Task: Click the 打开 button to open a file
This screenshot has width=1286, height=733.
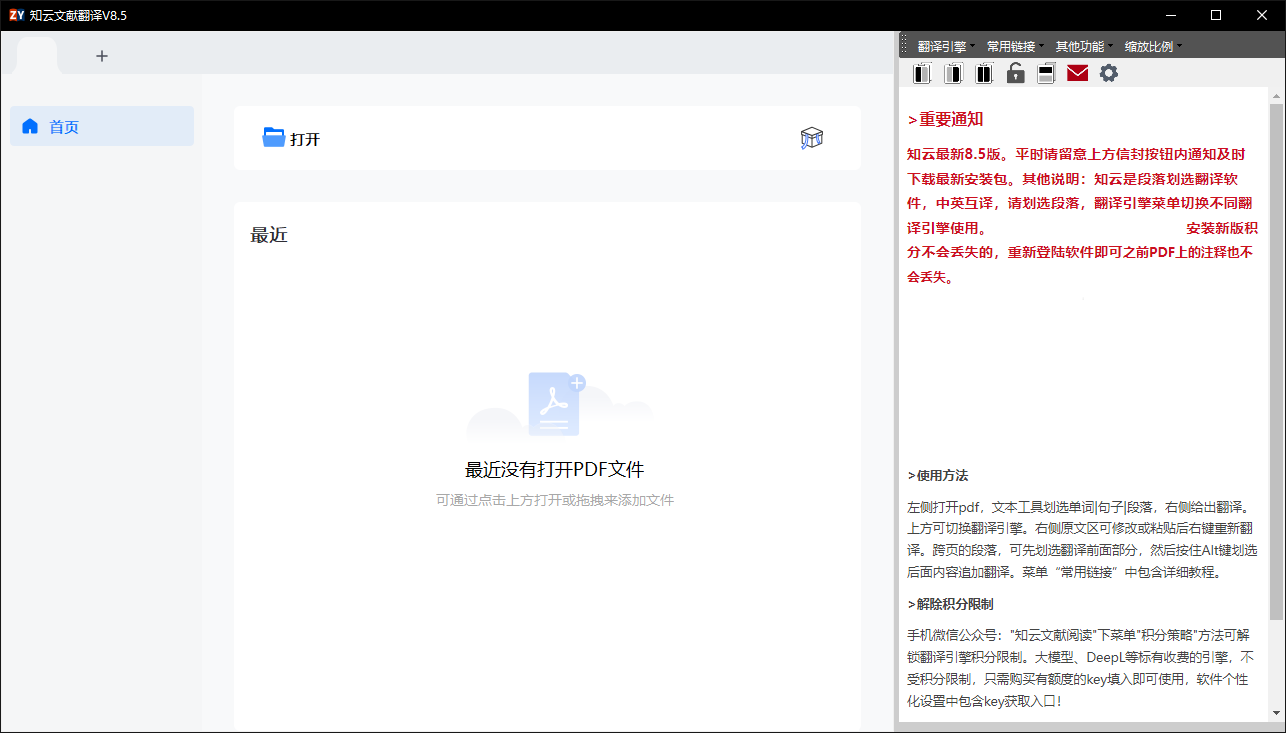Action: coord(291,139)
